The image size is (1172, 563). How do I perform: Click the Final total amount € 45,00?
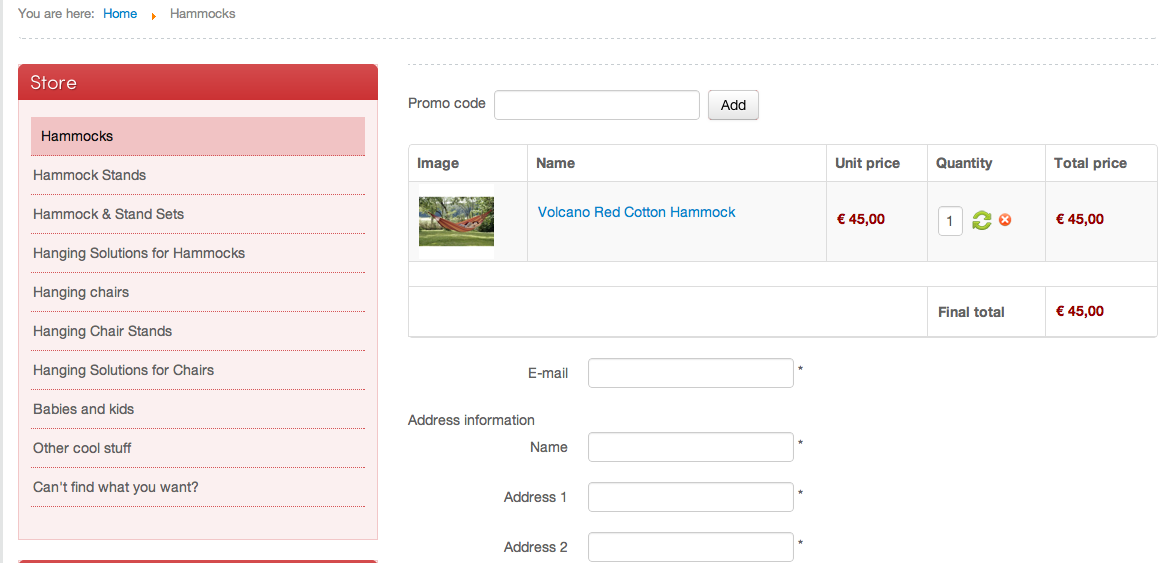(x=1079, y=311)
